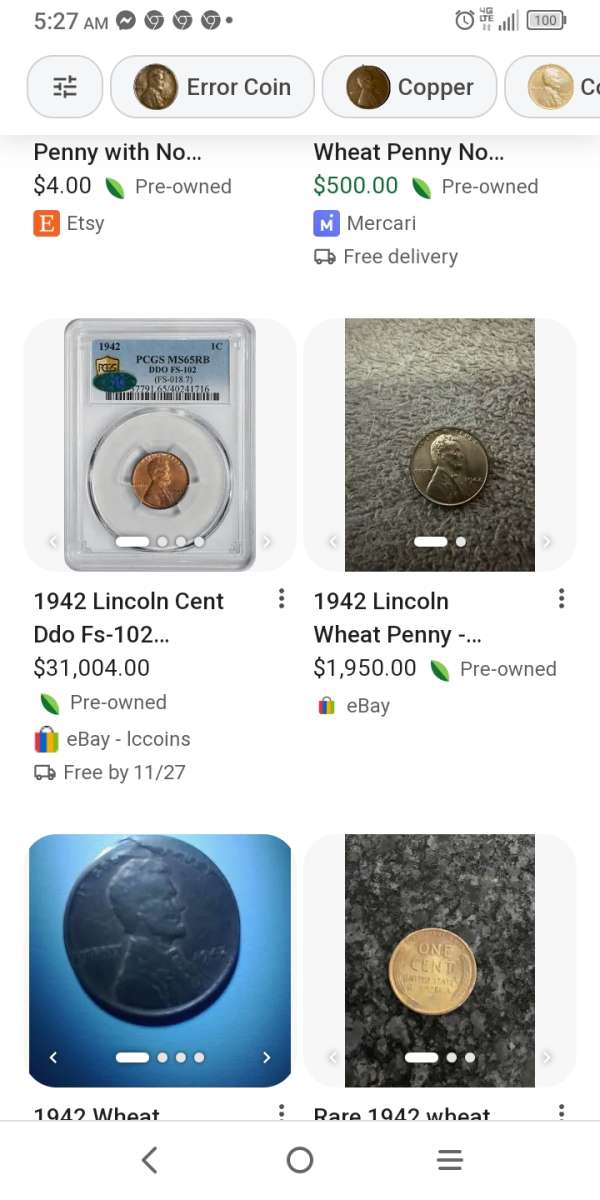600x1200 pixels.
Task: Open the 1942 Lincoln Cent Ddo Fs-102 listing title
Action: pyautogui.click(x=128, y=615)
